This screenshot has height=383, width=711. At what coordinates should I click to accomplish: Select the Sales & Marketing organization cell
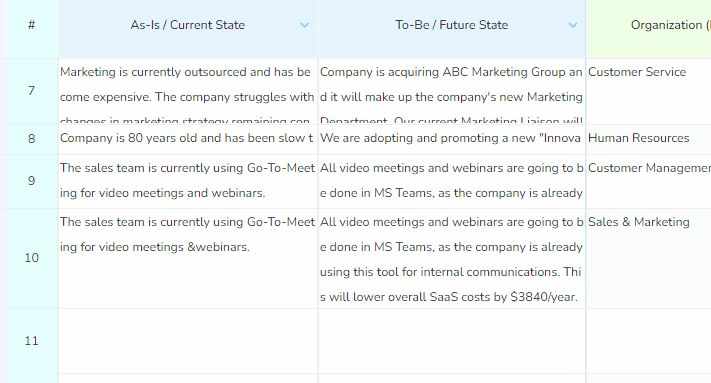click(649, 258)
